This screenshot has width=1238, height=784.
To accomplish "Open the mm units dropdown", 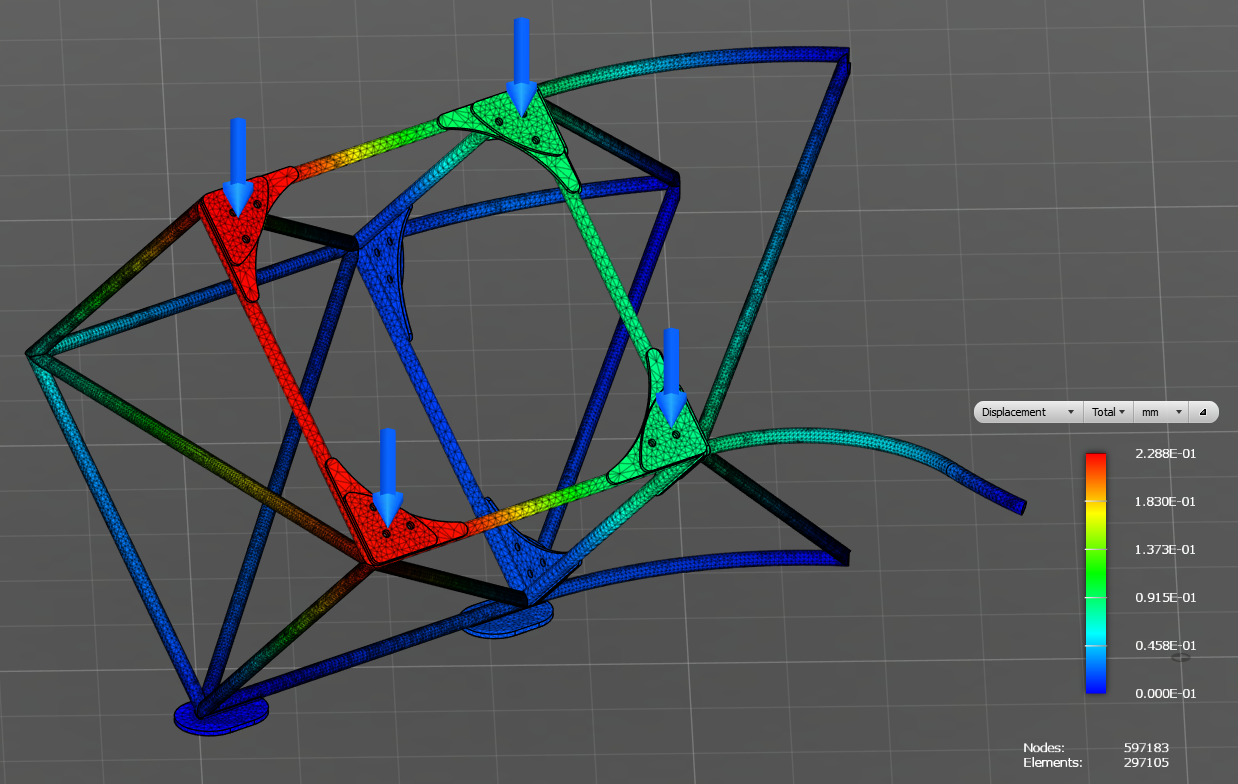I will (x=1161, y=412).
